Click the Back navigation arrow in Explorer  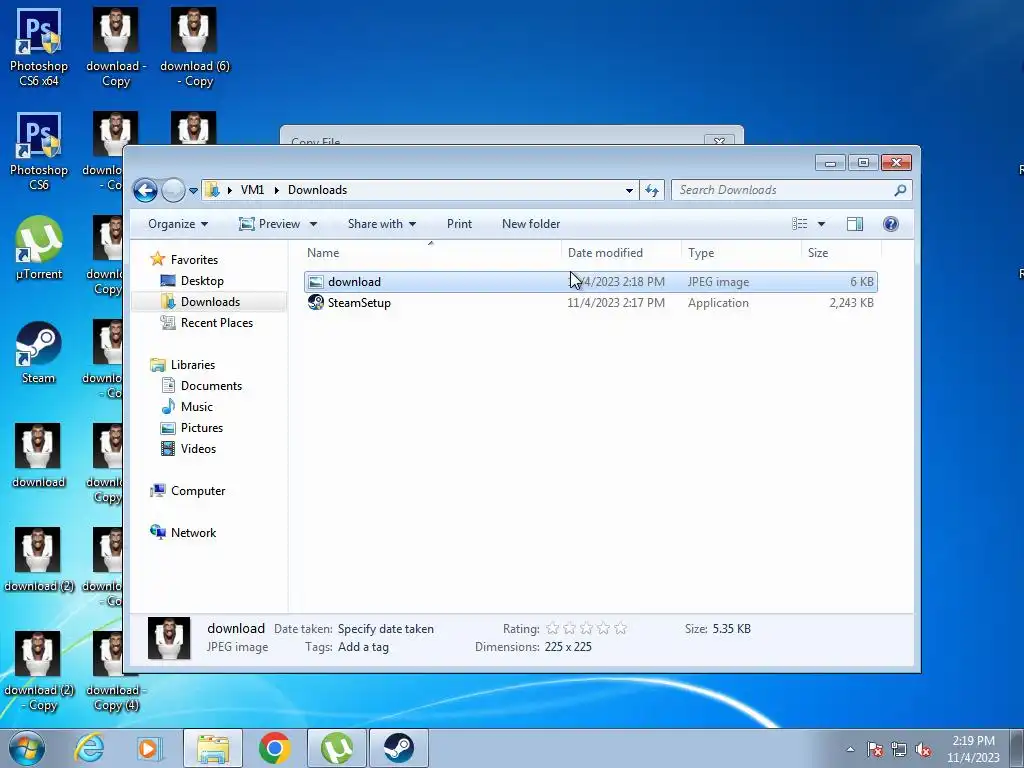point(145,190)
